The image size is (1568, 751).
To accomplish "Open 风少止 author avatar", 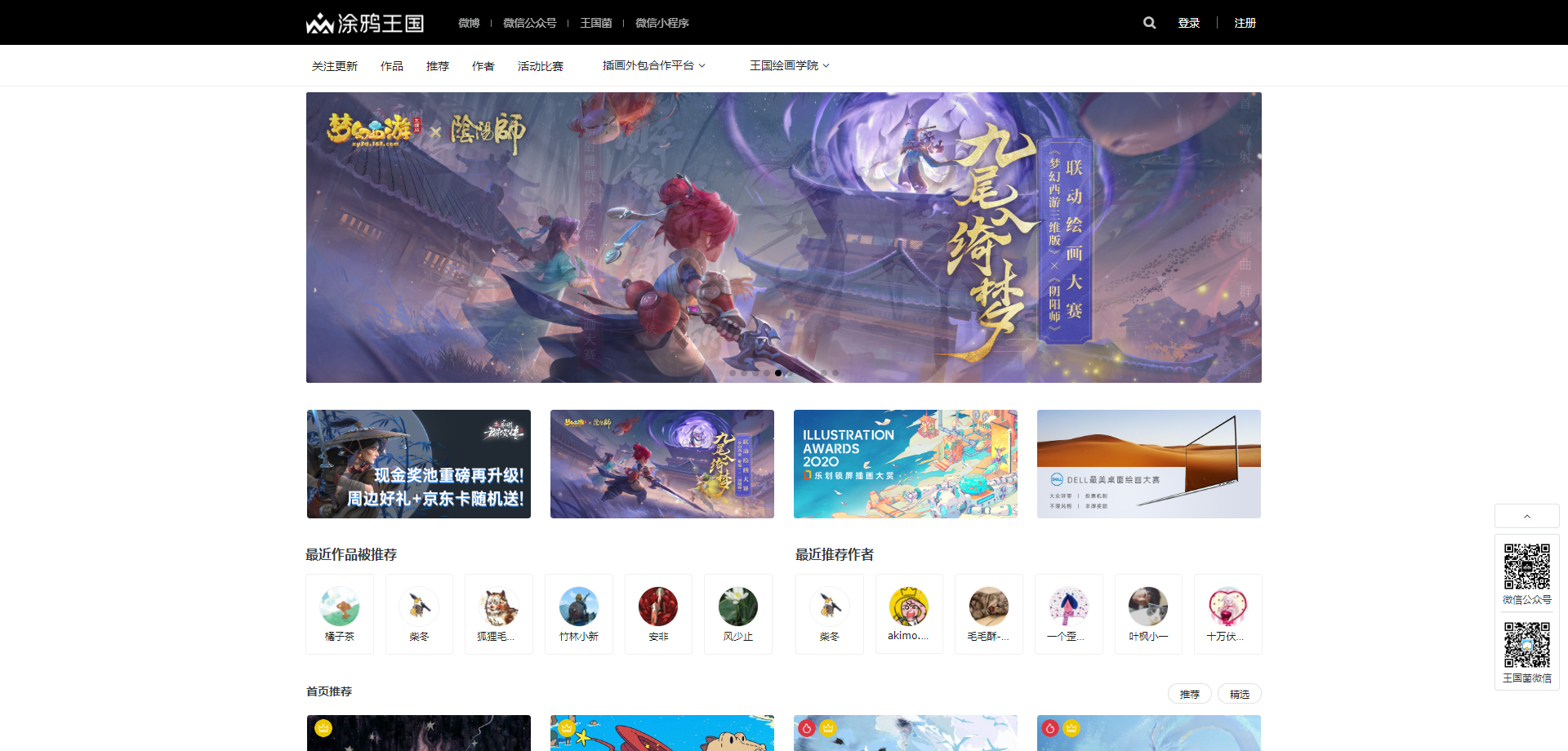I will [x=738, y=607].
